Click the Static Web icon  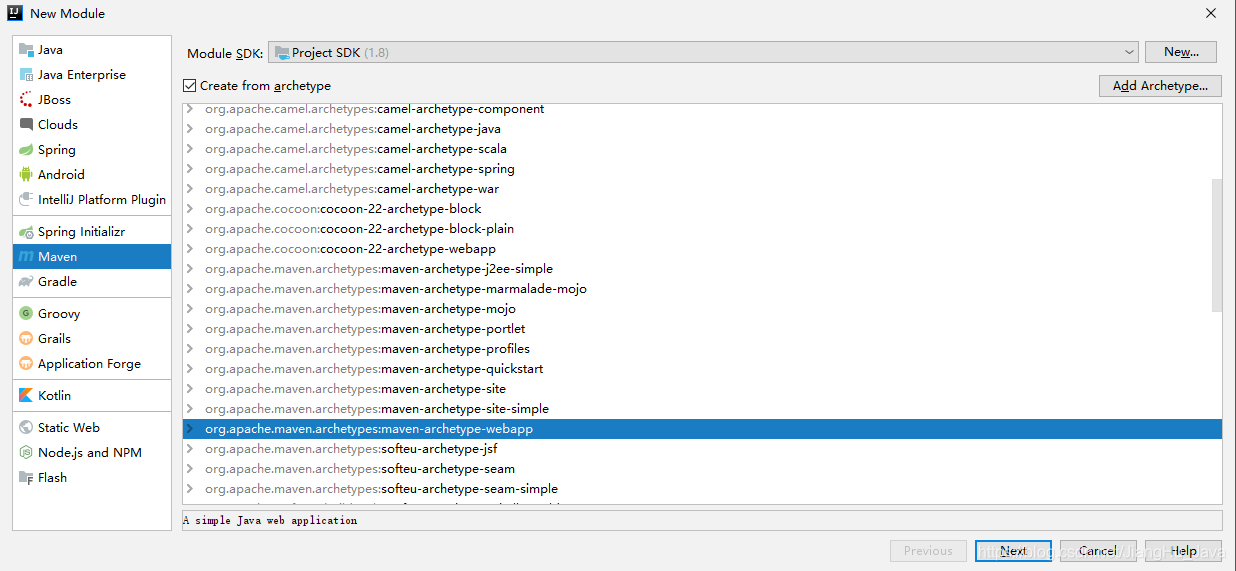point(26,428)
